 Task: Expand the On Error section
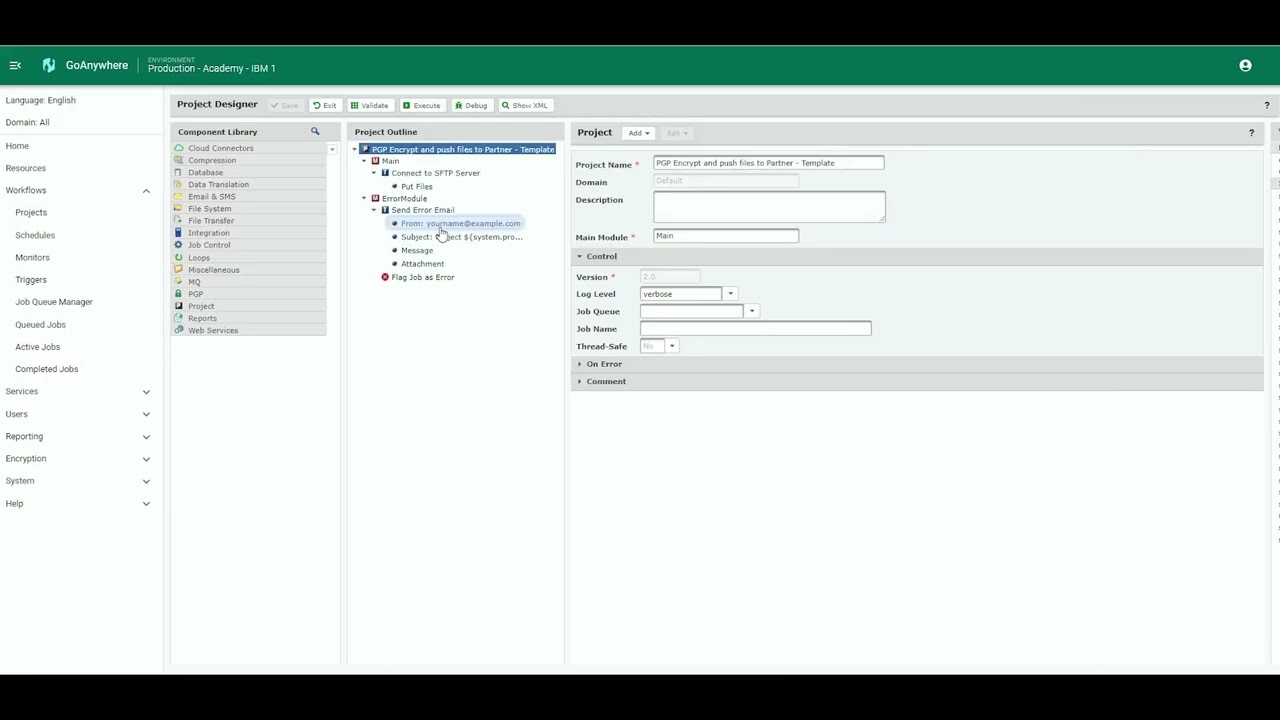(x=579, y=364)
